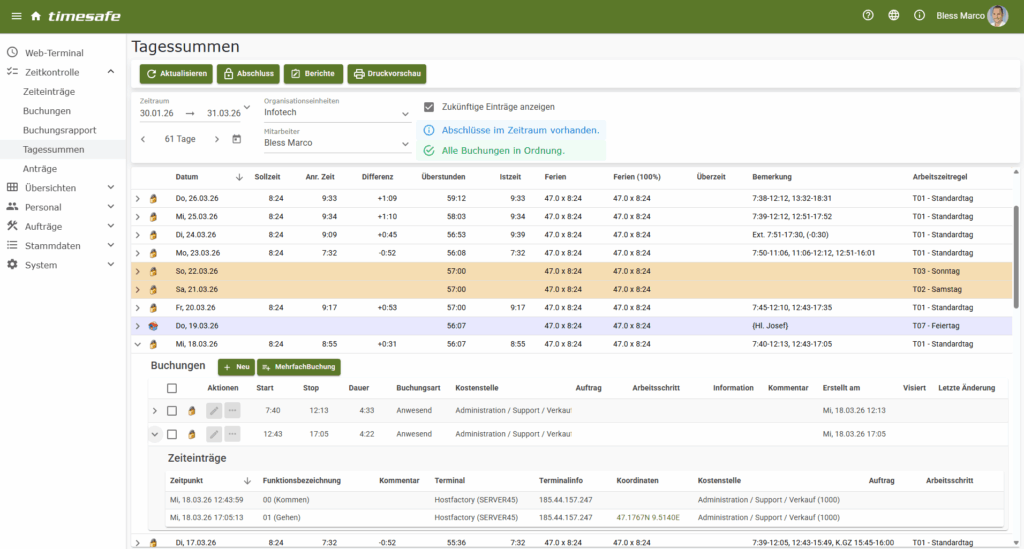Click Überstunden column header
Image resolution: width=1024 pixels, height=549 pixels.
pos(443,177)
